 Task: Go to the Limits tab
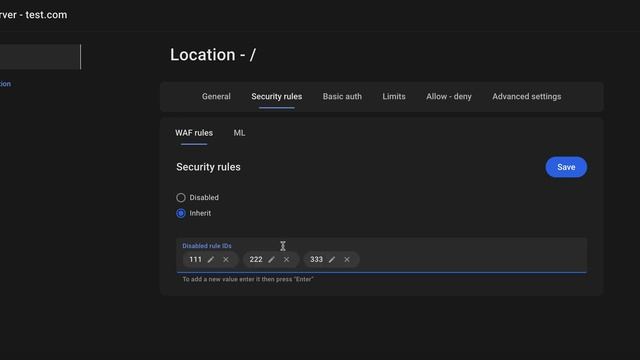tap(394, 97)
